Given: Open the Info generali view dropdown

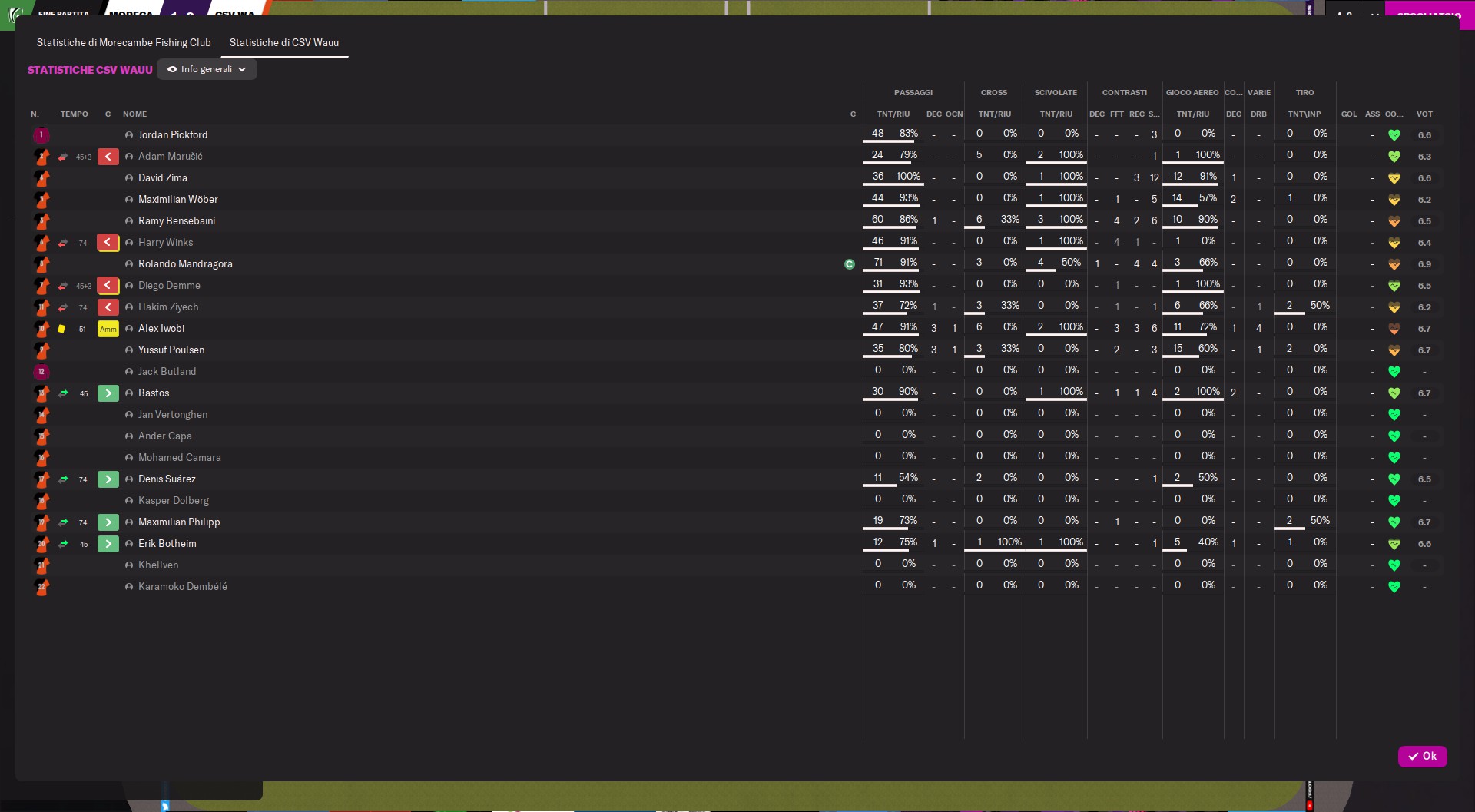Looking at the screenshot, I should (207, 69).
